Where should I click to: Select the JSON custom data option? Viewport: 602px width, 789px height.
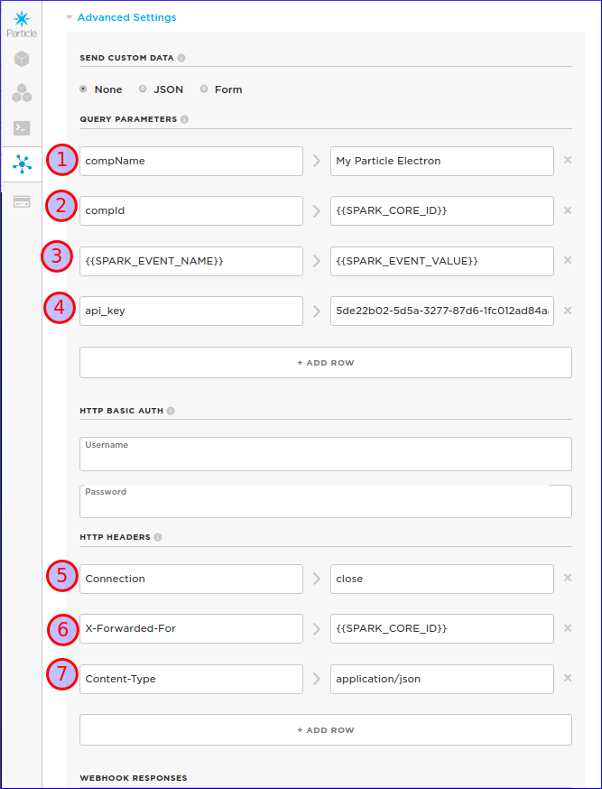pyautogui.click(x=143, y=89)
